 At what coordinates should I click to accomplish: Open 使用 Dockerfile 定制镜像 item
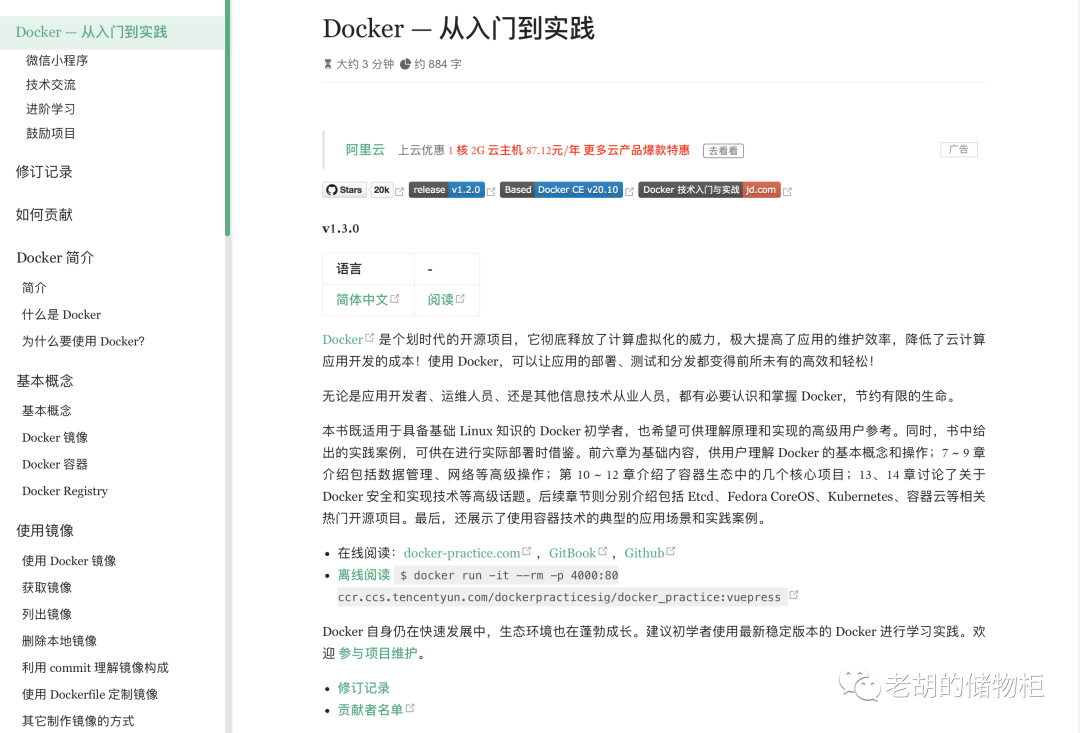[90, 694]
